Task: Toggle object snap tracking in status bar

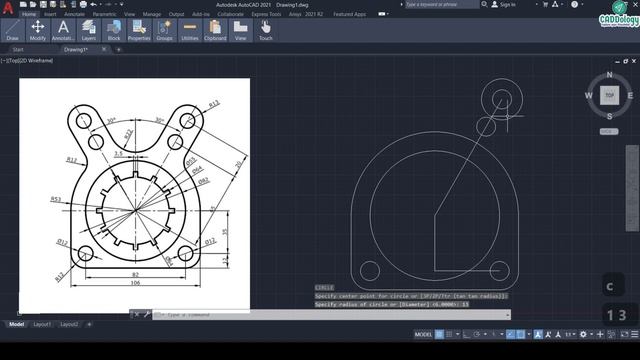Action: click(510, 334)
